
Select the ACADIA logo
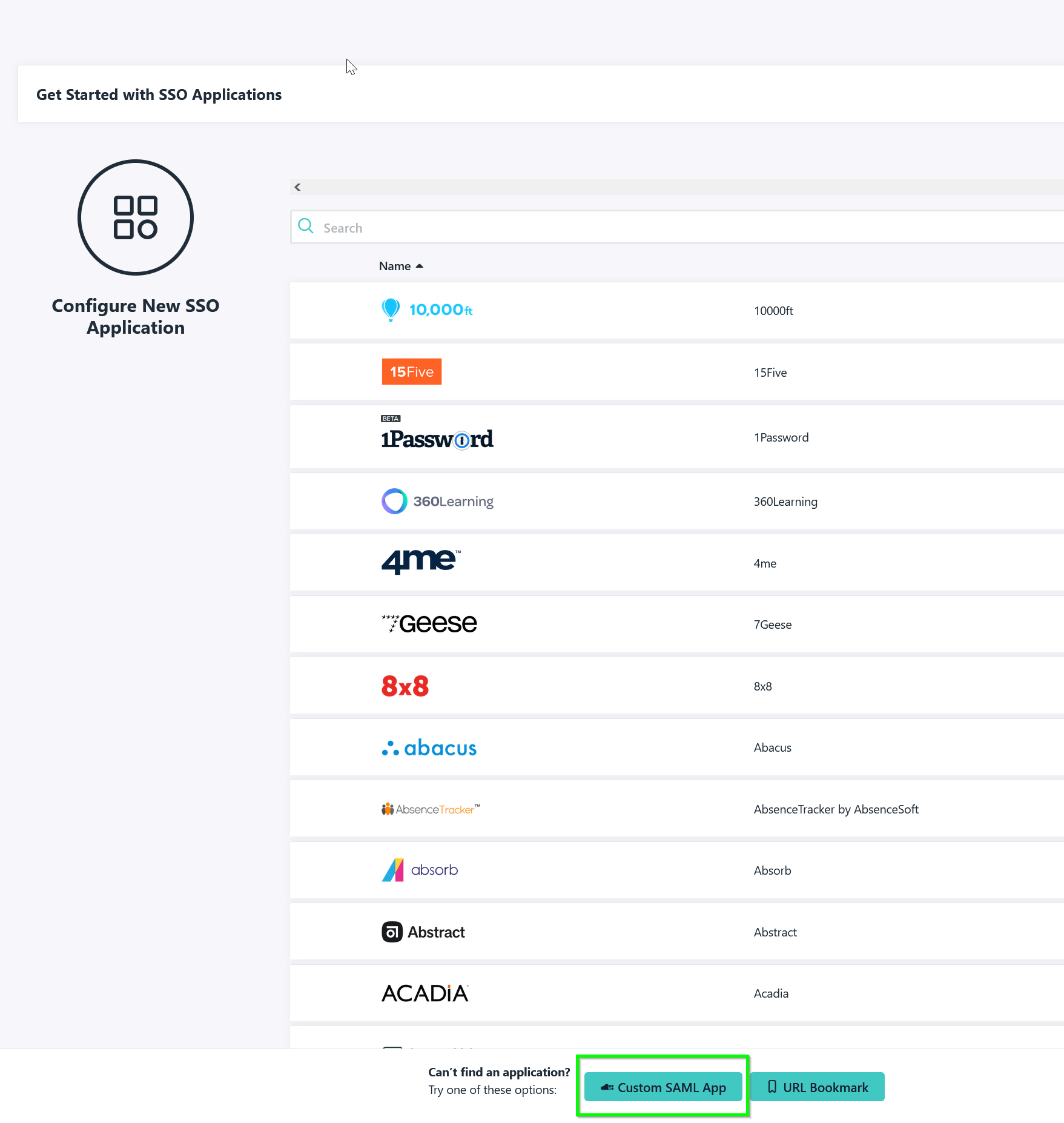[x=425, y=993]
